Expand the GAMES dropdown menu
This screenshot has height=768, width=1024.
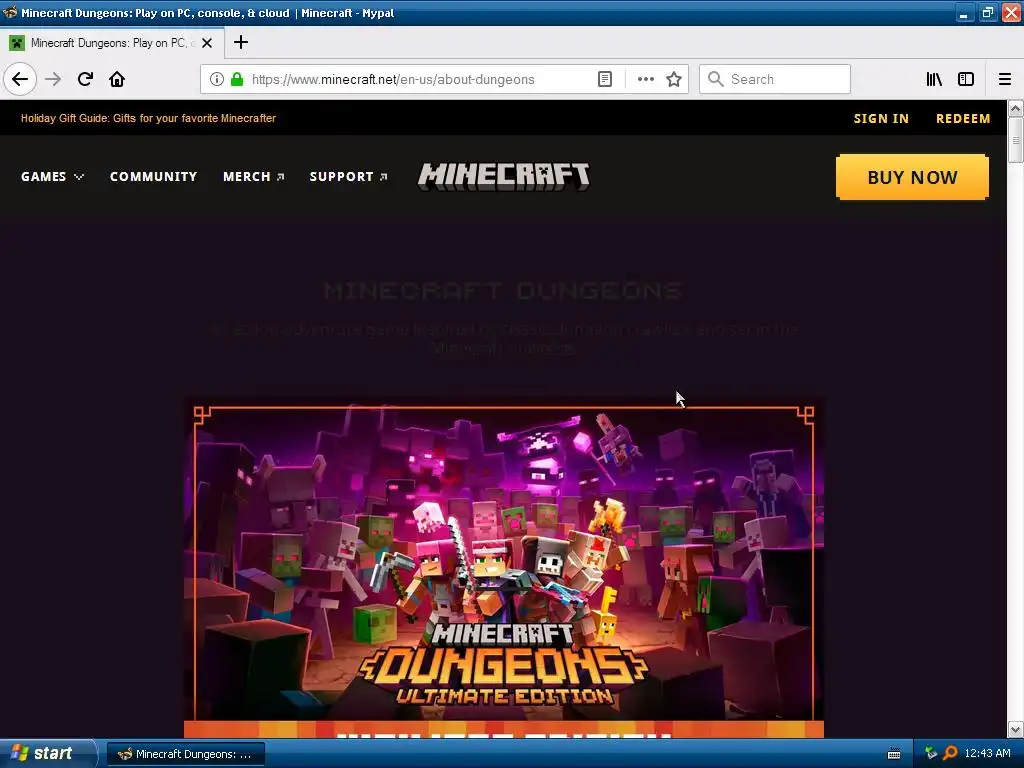(x=52, y=176)
